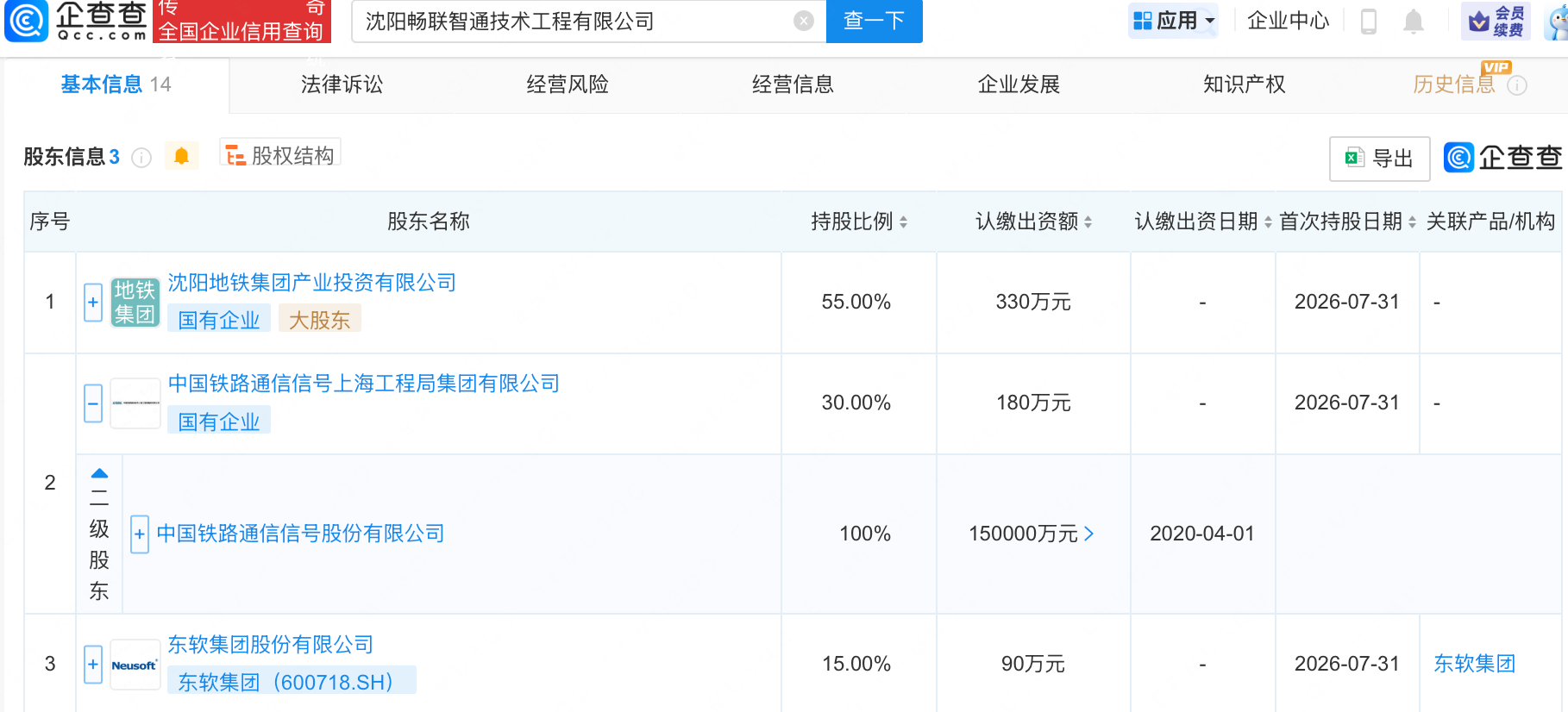Click the 2020-04-01 date cell
1568x712 pixels.
[1202, 534]
